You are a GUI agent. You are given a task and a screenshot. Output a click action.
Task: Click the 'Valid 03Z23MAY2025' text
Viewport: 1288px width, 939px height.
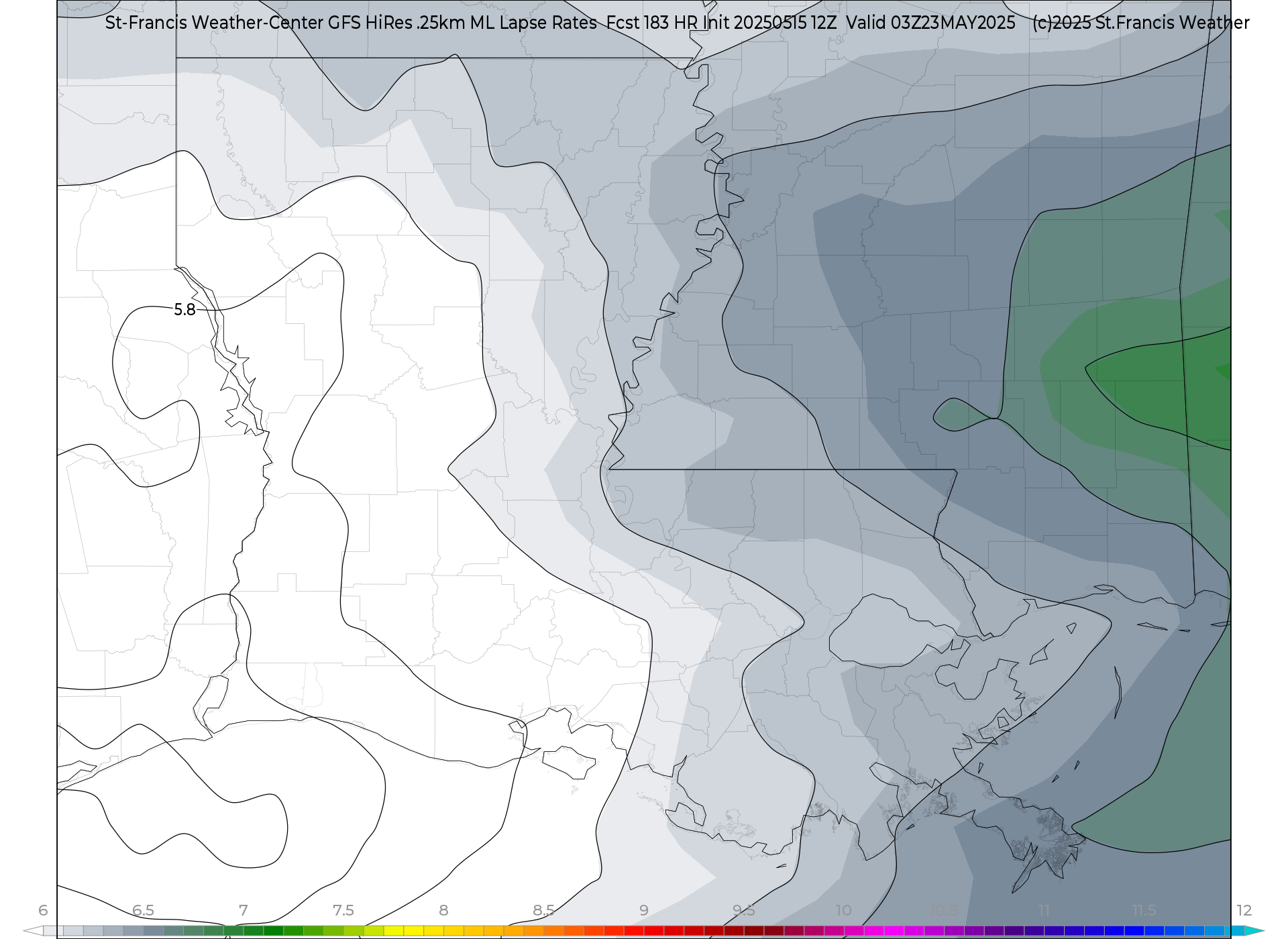[x=930, y=23]
